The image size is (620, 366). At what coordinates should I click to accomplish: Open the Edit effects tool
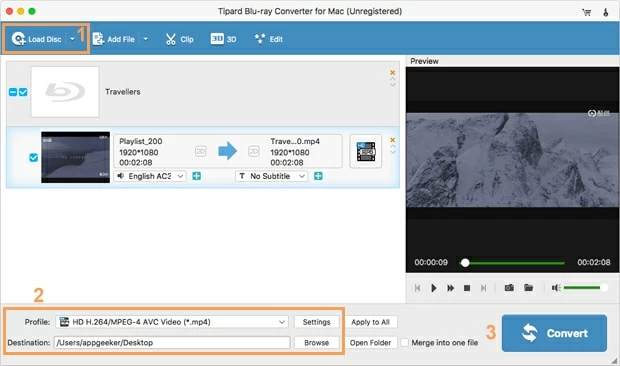(268, 39)
